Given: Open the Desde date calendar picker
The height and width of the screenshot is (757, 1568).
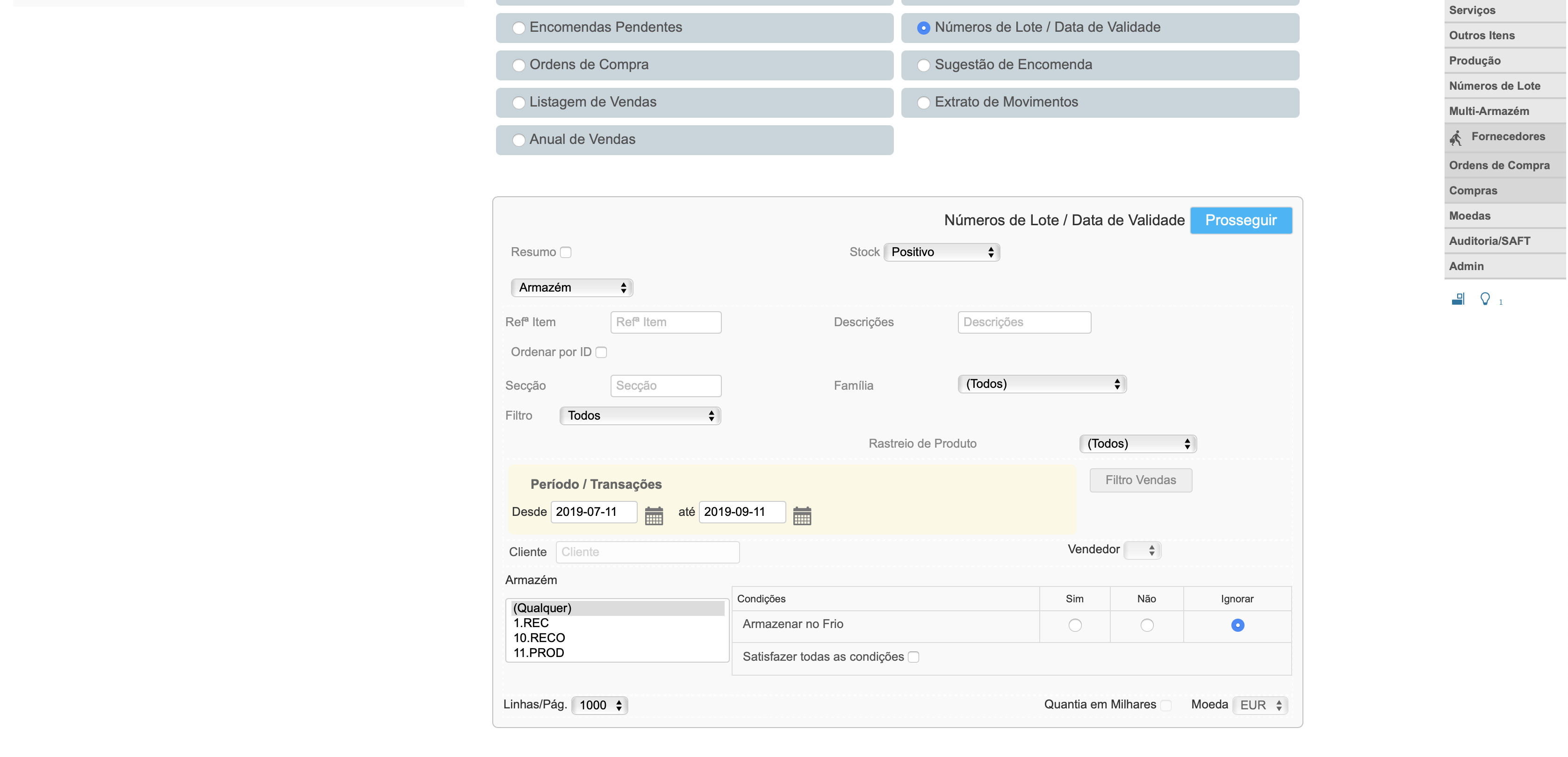Looking at the screenshot, I should coord(654,515).
